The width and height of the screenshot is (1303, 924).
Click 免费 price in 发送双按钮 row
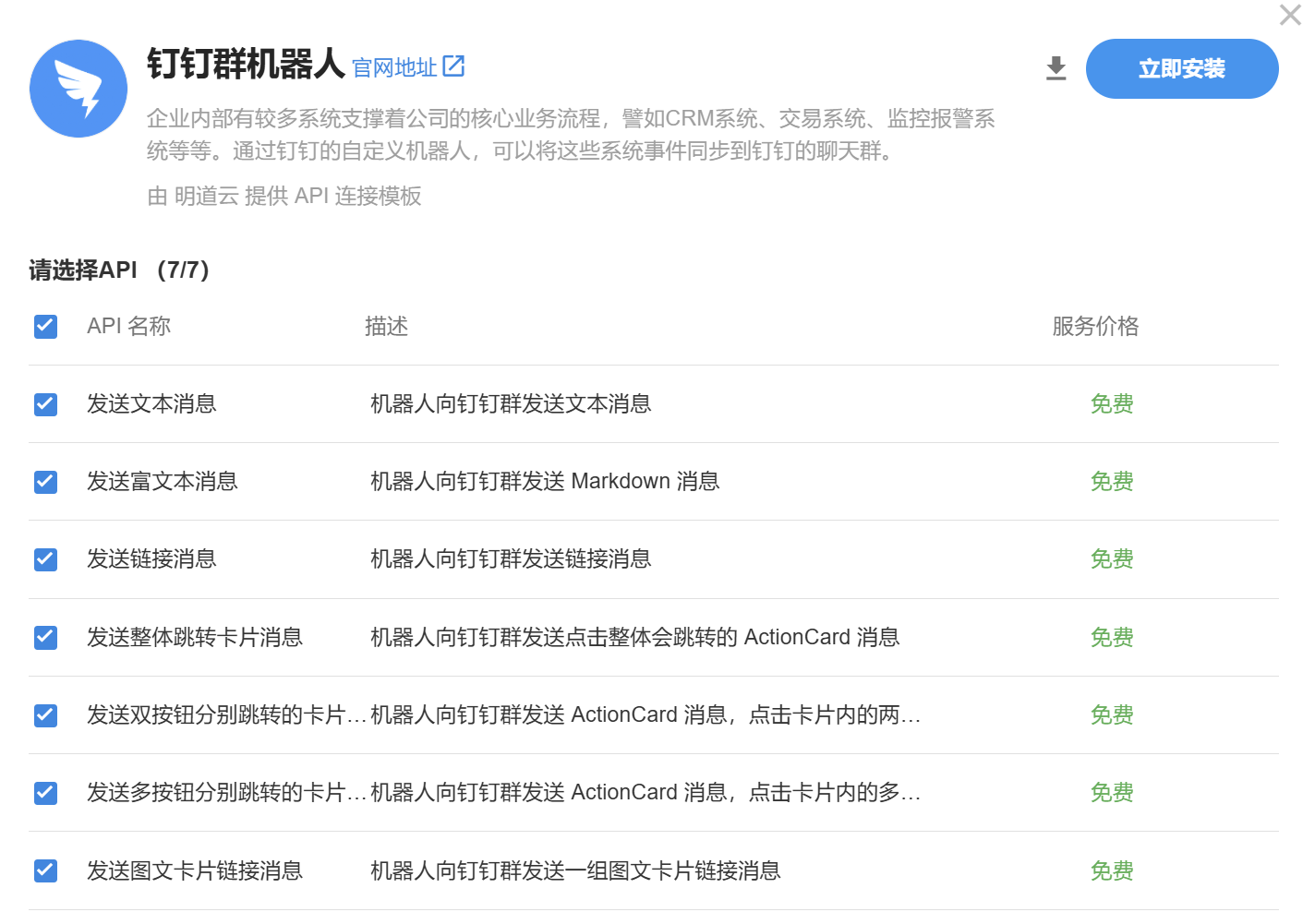pos(1112,715)
